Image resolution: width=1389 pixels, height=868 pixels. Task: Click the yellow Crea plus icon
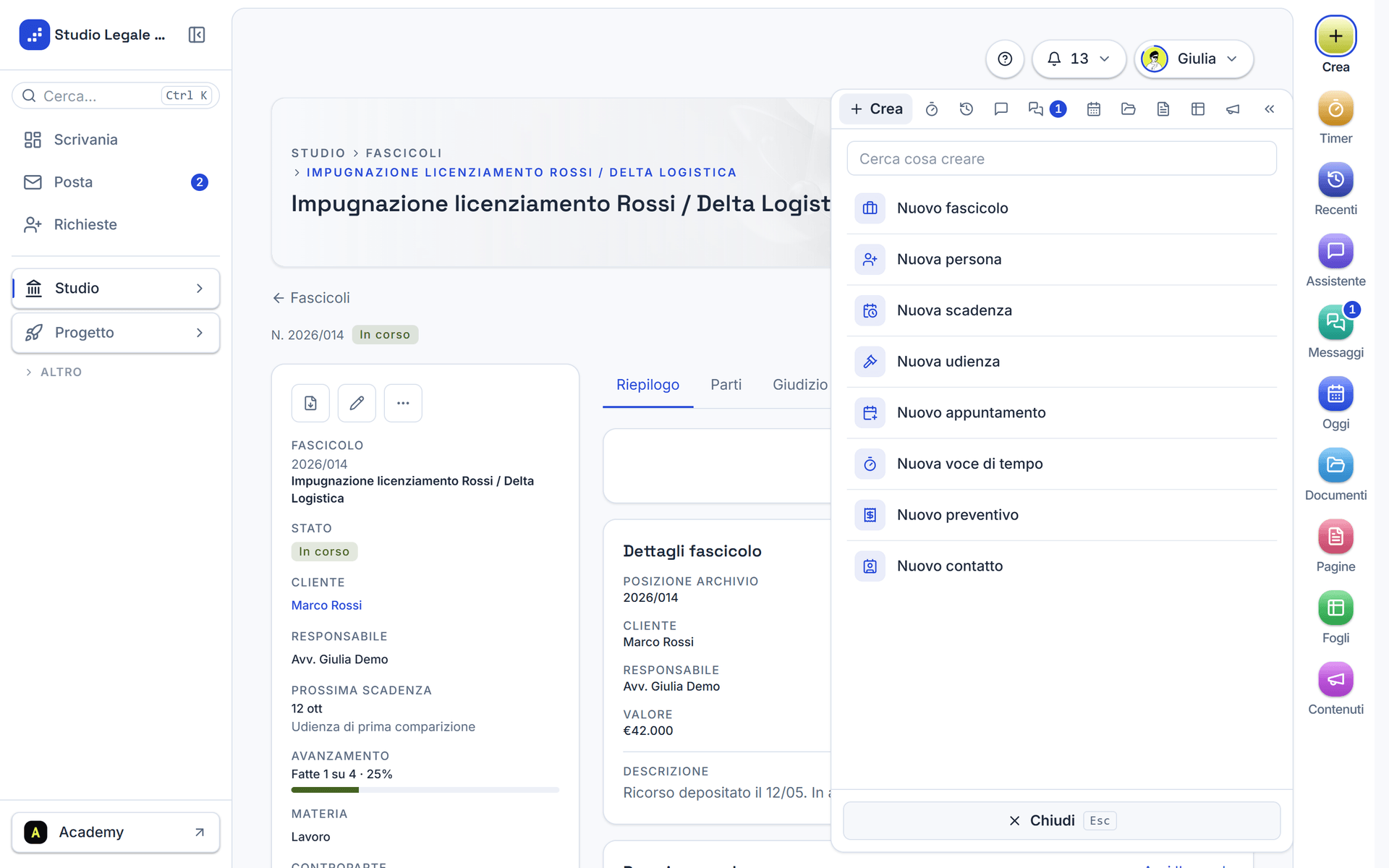1335,36
